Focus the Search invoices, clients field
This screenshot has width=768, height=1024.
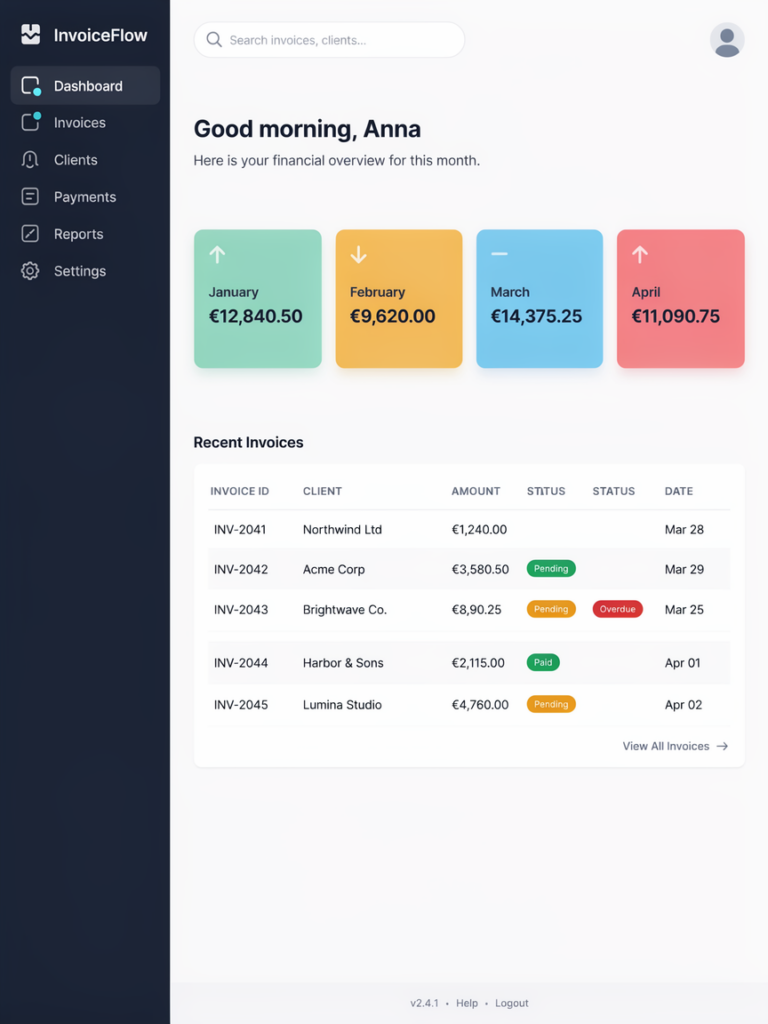pos(329,40)
